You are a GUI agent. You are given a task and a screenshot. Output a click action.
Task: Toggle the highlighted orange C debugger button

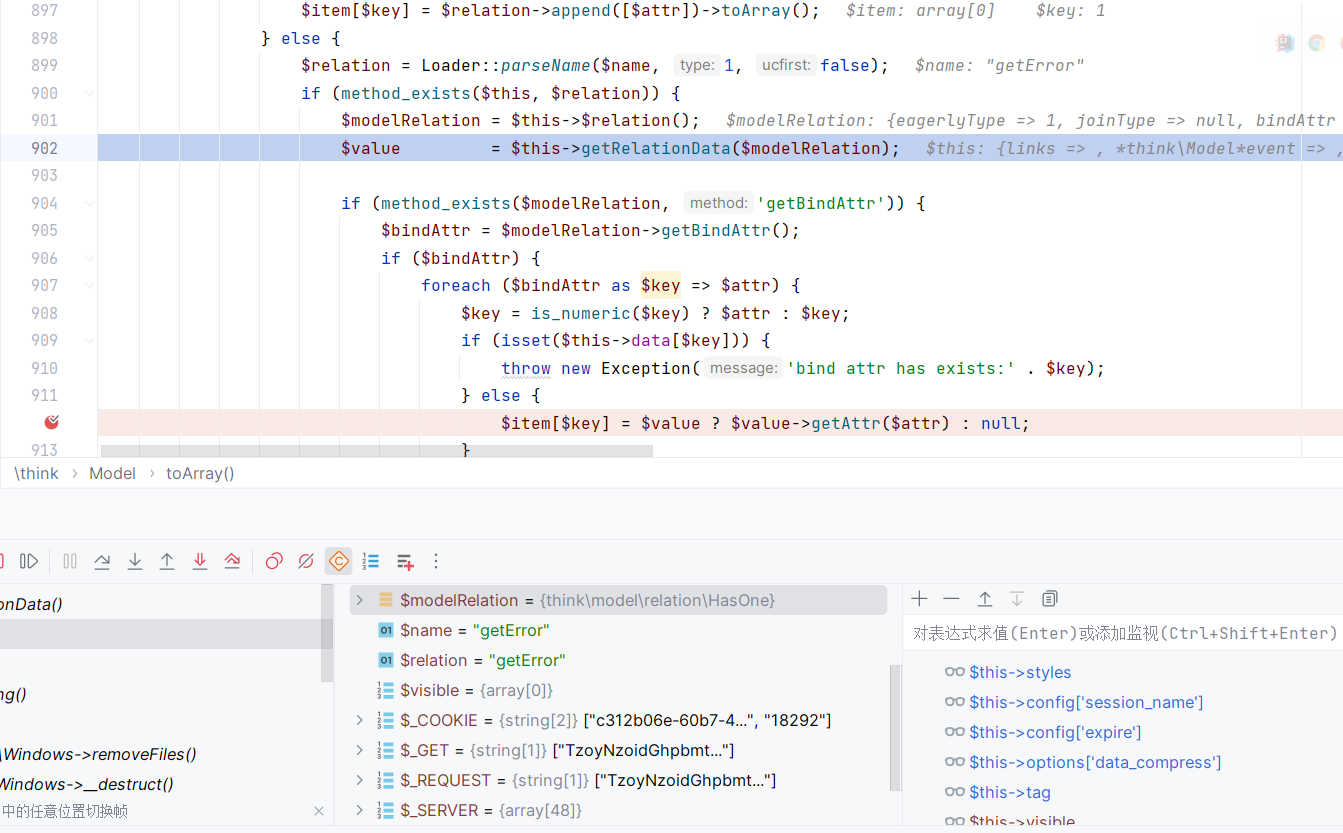click(339, 561)
